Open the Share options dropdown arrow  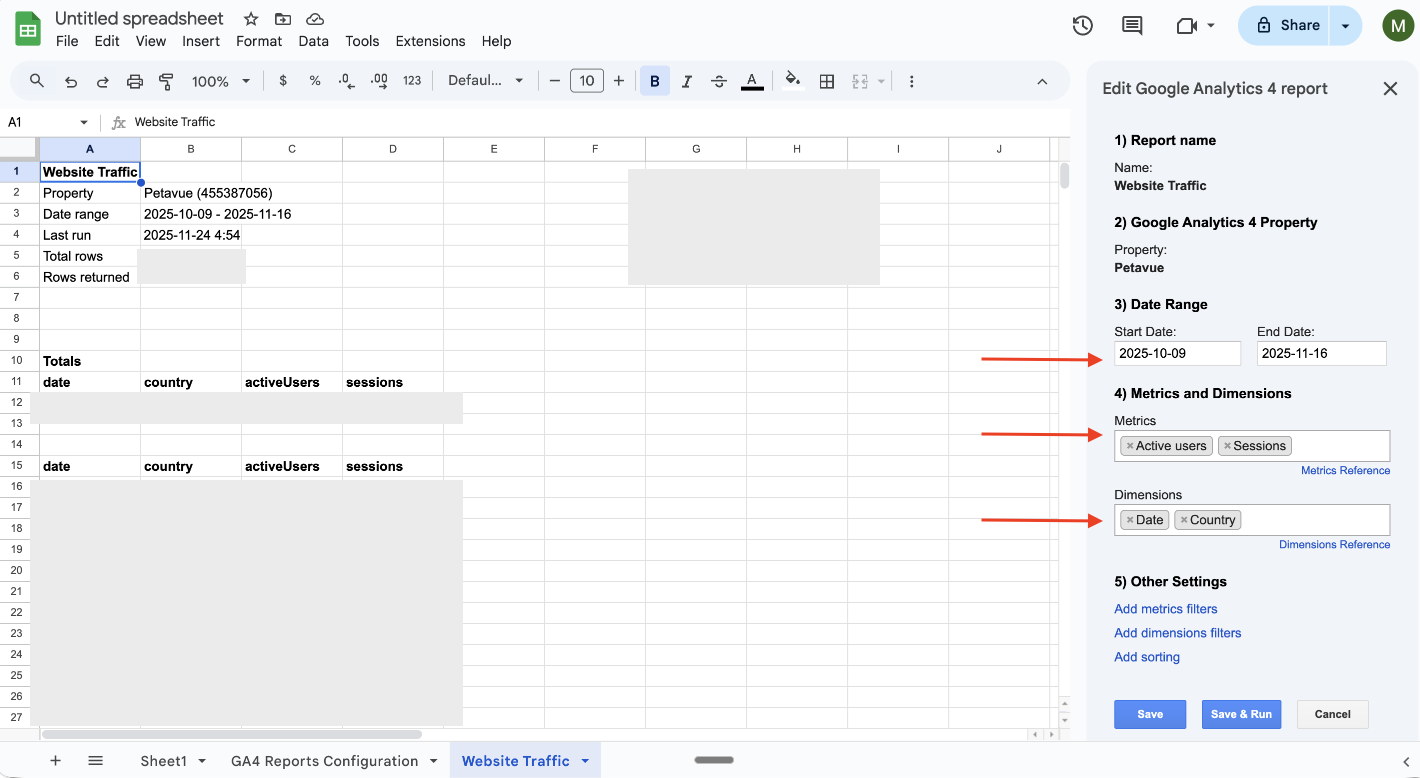tap(1346, 26)
